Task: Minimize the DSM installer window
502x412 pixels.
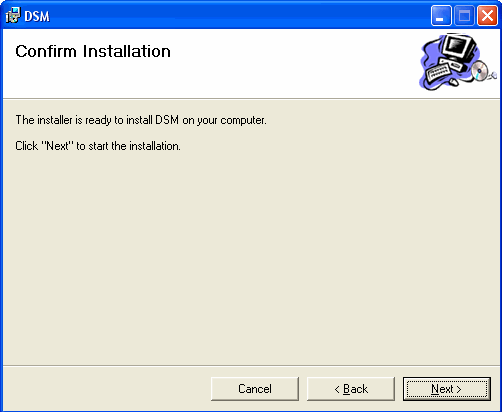Action: tap(441, 15)
